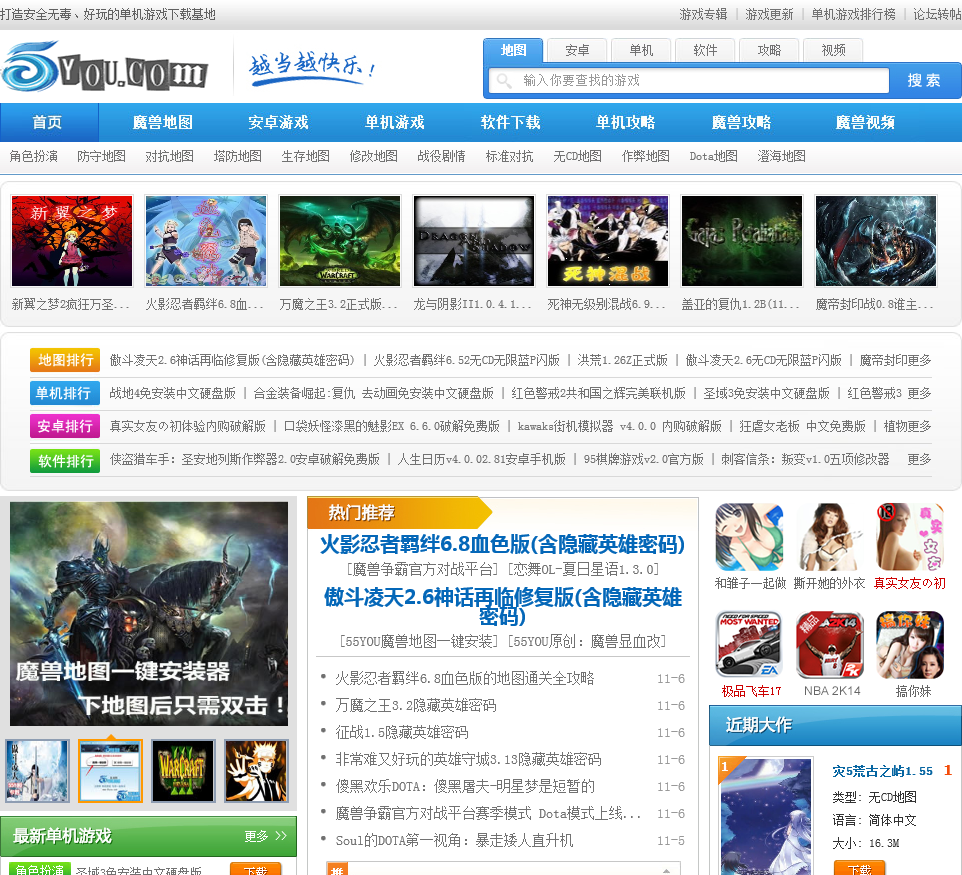
Task: Open the 真实女友 app icon
Action: point(909,538)
